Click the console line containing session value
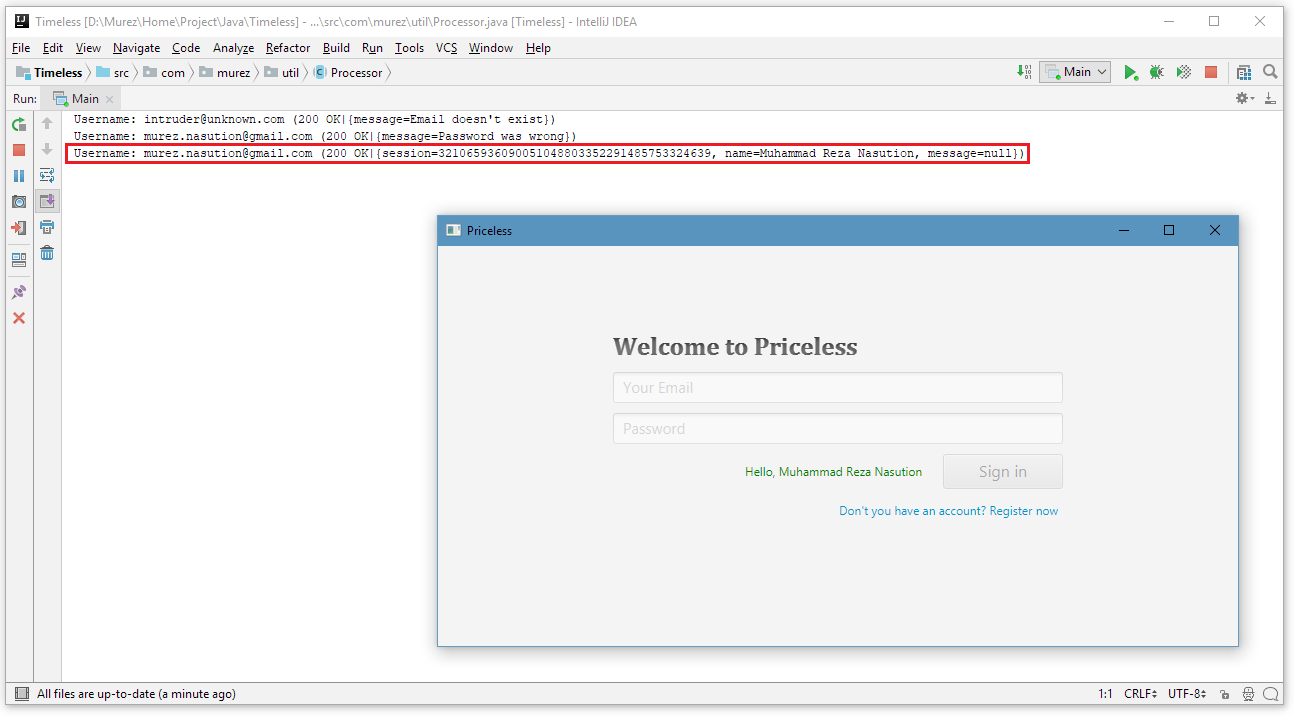The image size is (1294, 717). 549,153
